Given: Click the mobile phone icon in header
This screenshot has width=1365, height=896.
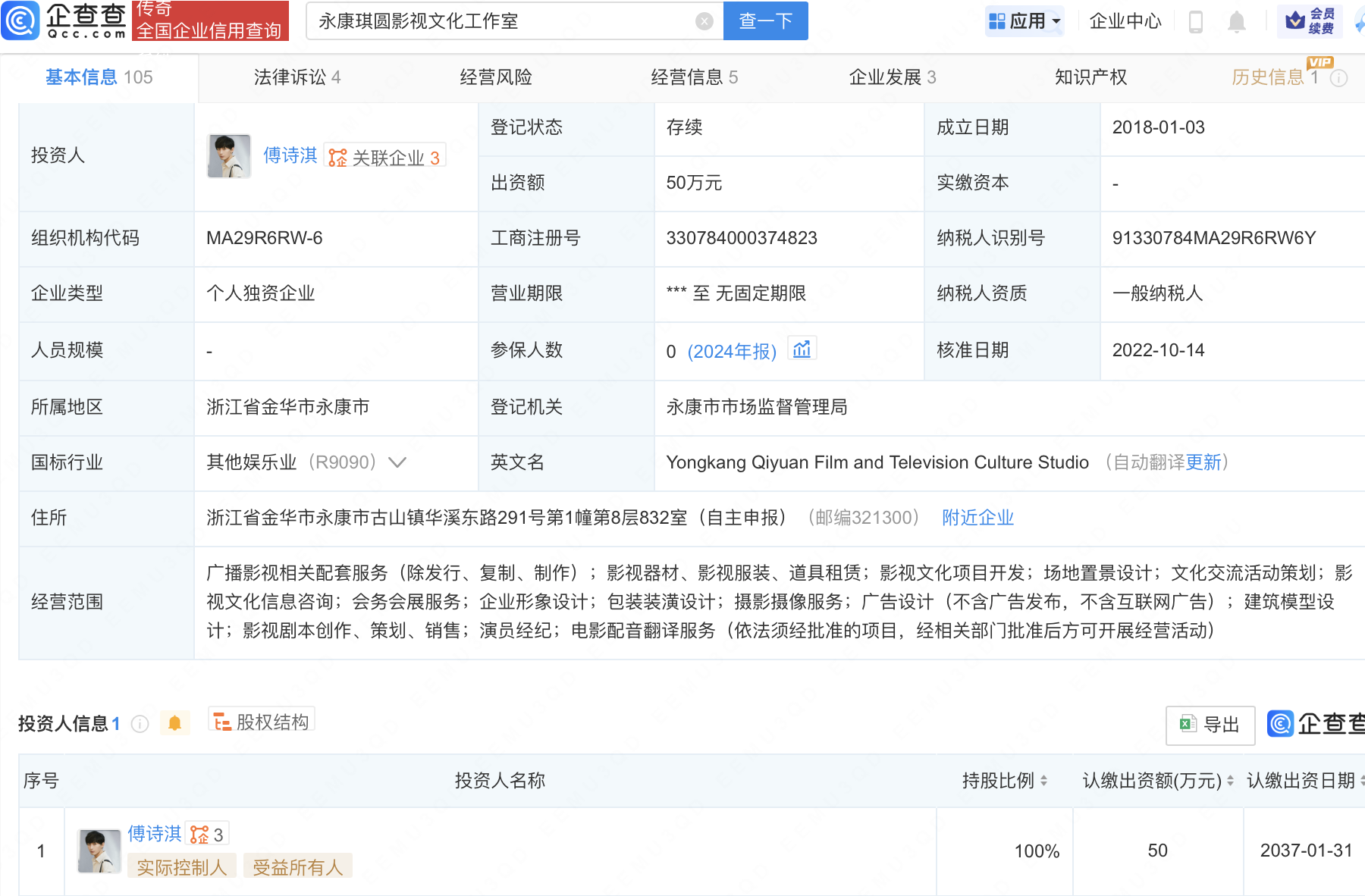Looking at the screenshot, I should point(1196,21).
